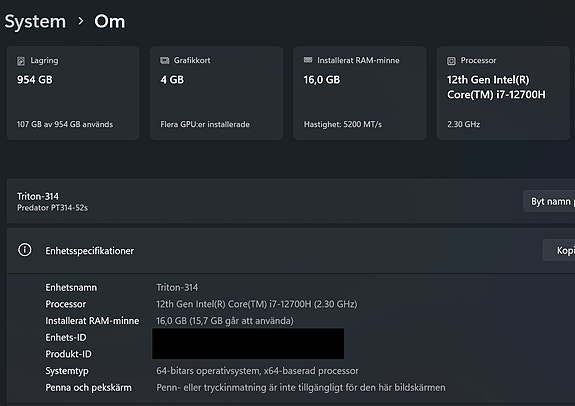Collapse the Enhetsspecifikationer section header
Image resolution: width=575 pixels, height=406 pixels.
(290, 250)
